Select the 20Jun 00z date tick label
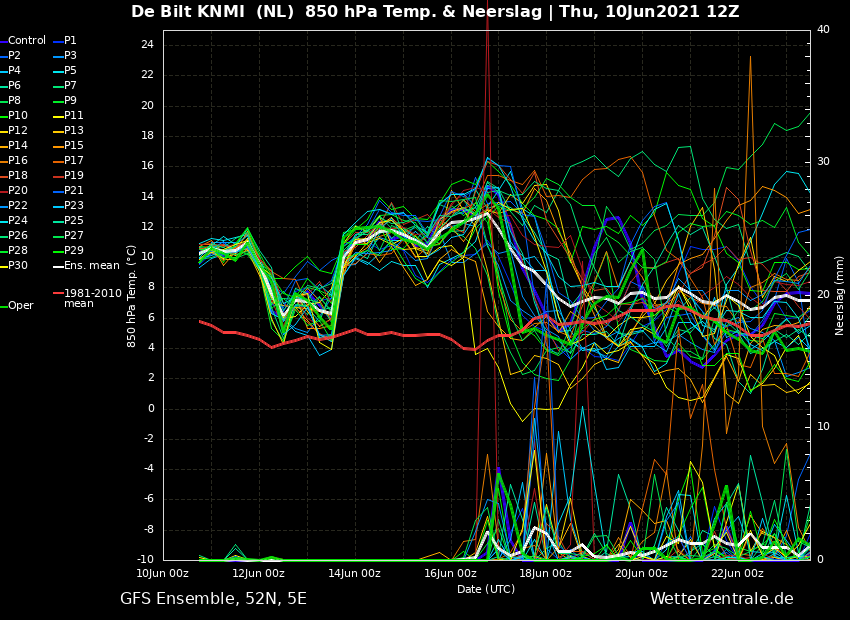The image size is (850, 620). point(641,574)
